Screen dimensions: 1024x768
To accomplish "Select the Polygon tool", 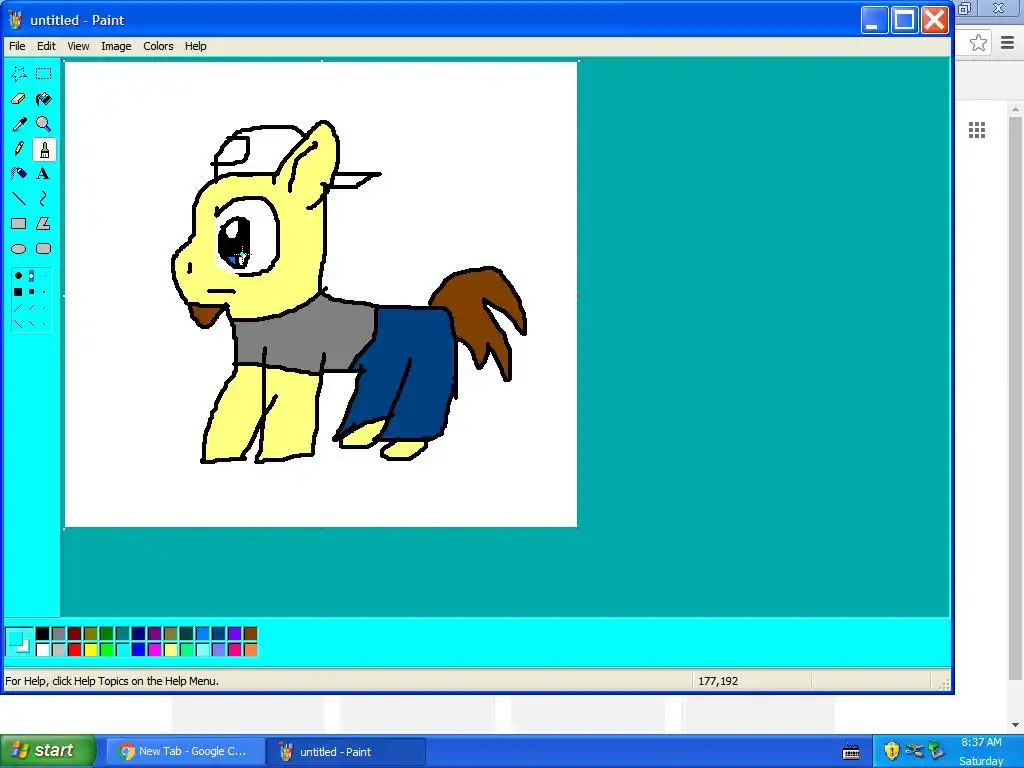I will [x=44, y=224].
